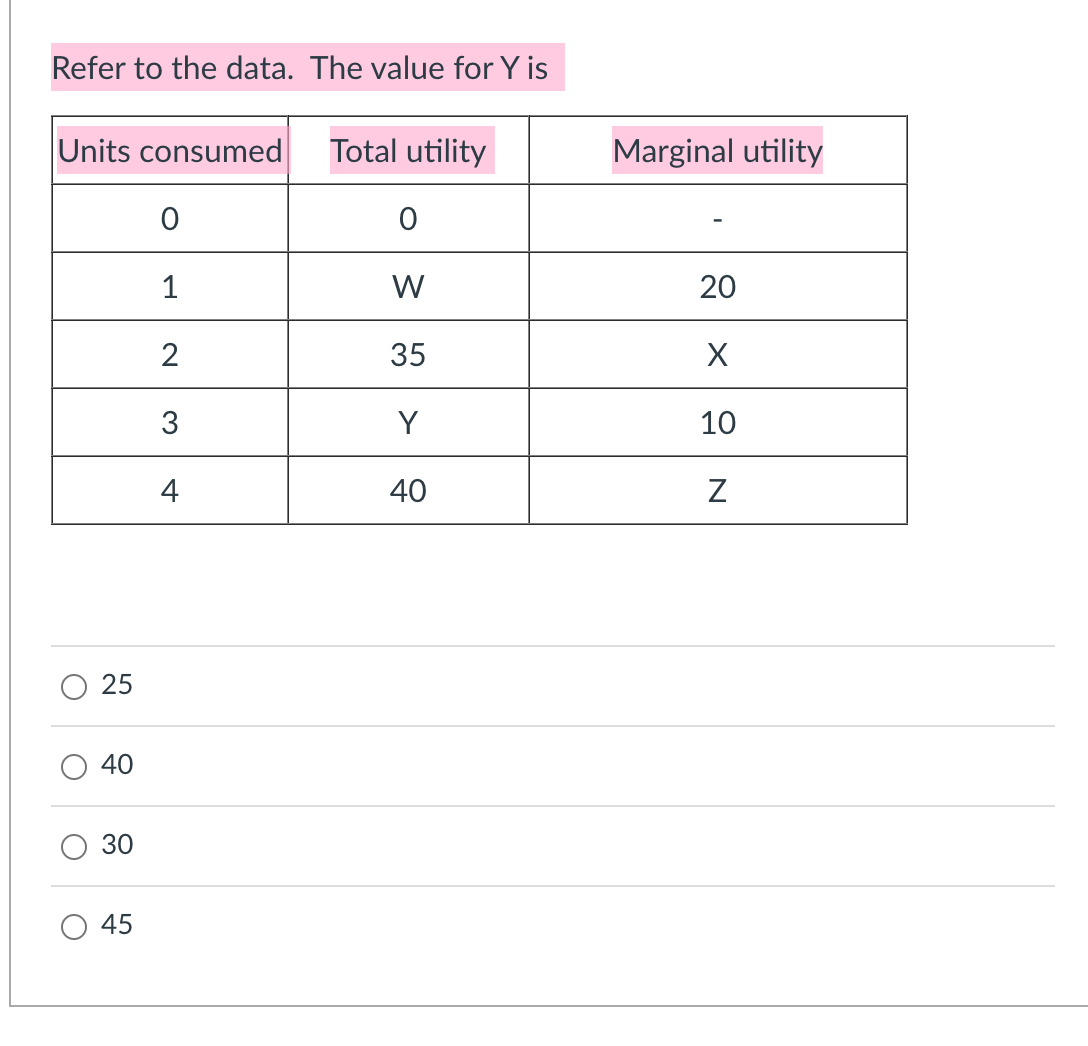
Task: Click the units consumed value 4
Action: pos(168,490)
